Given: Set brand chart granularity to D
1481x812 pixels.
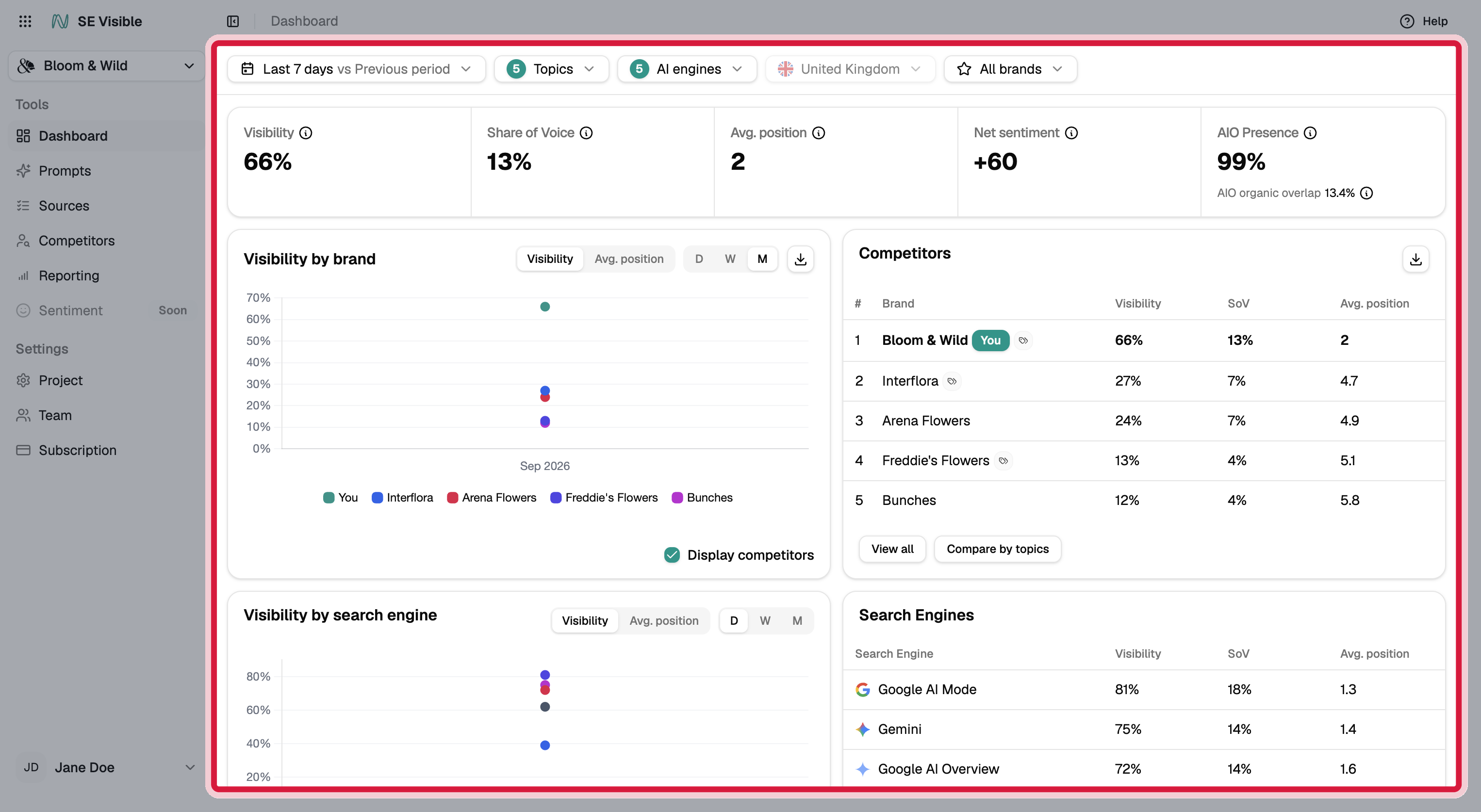Looking at the screenshot, I should pos(699,259).
